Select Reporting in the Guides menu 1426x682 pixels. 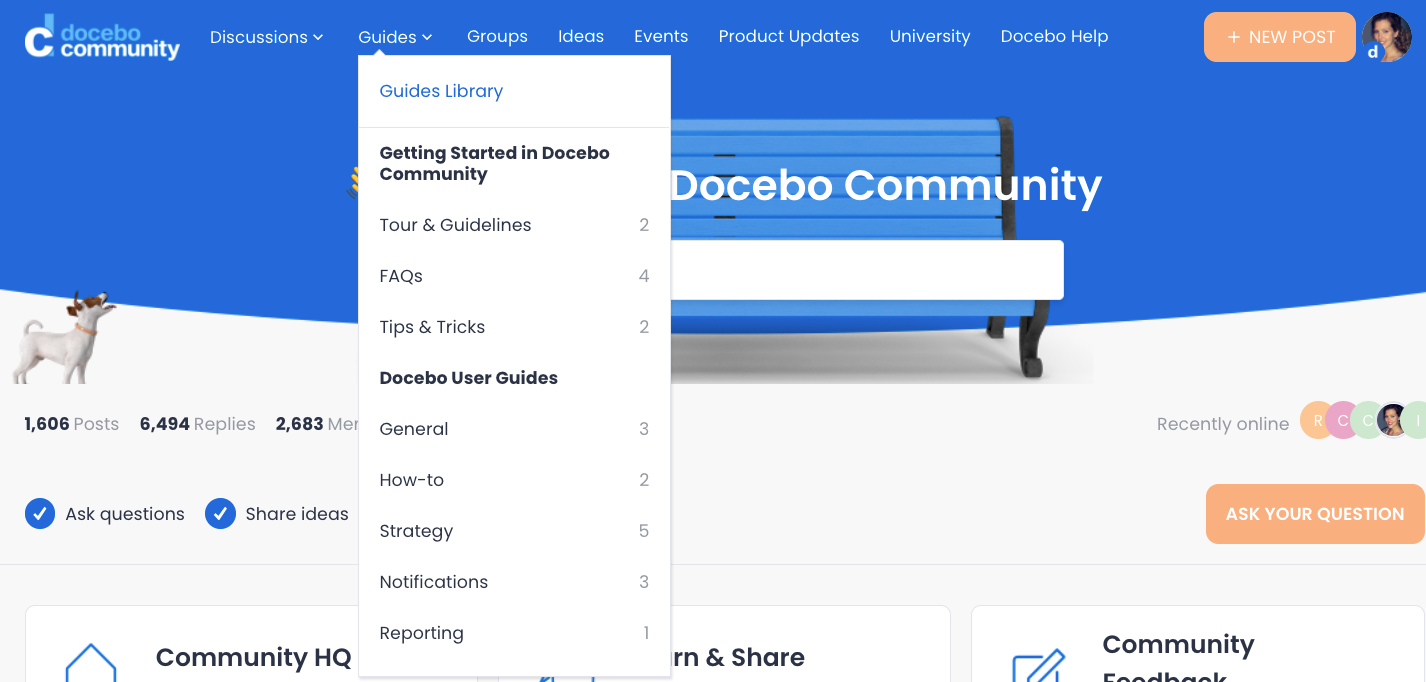pos(514,633)
